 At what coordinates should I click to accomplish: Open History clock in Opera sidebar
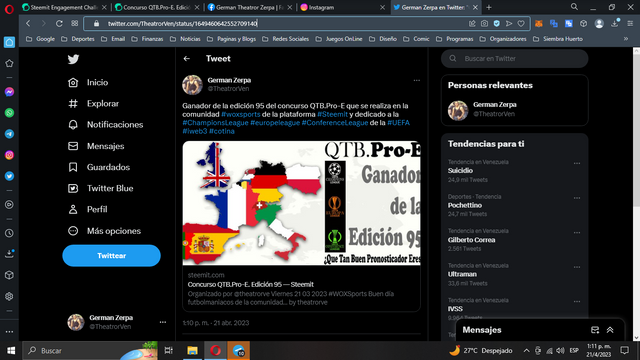[x=9, y=233]
